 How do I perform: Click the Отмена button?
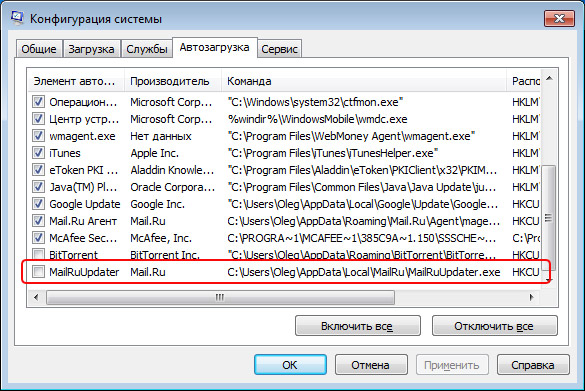point(371,365)
